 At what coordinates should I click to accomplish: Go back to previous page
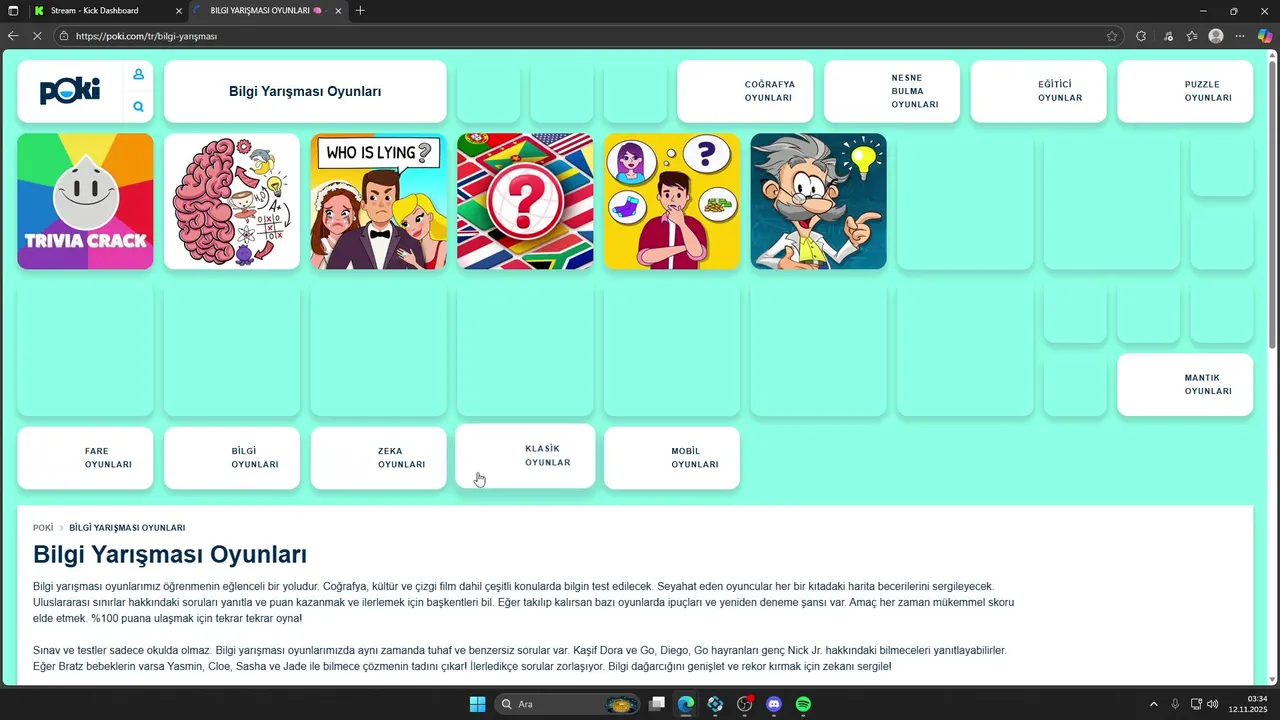(x=13, y=36)
